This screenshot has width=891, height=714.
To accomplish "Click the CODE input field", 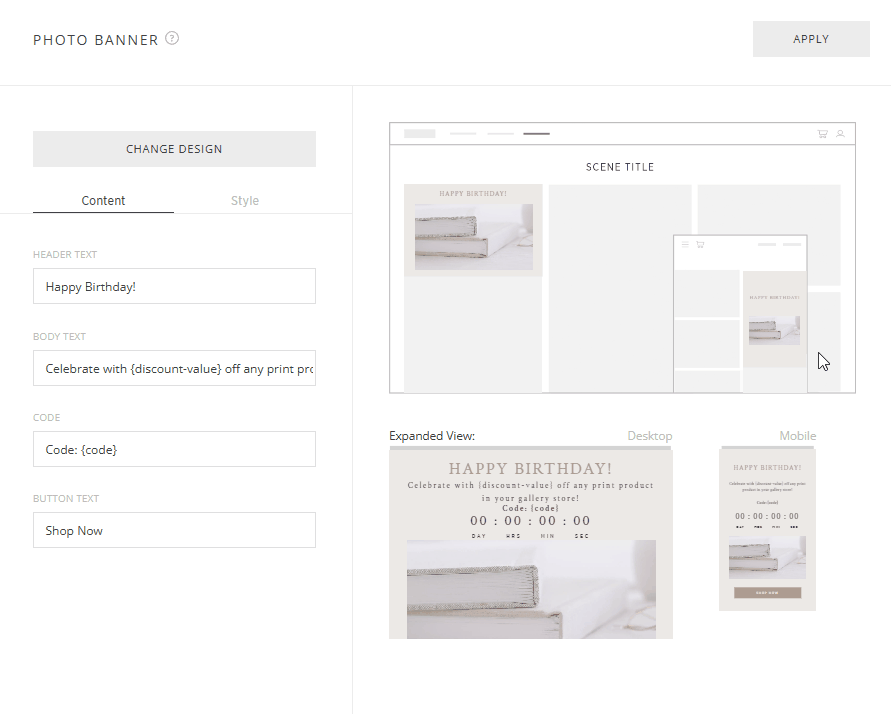I will (x=174, y=449).
